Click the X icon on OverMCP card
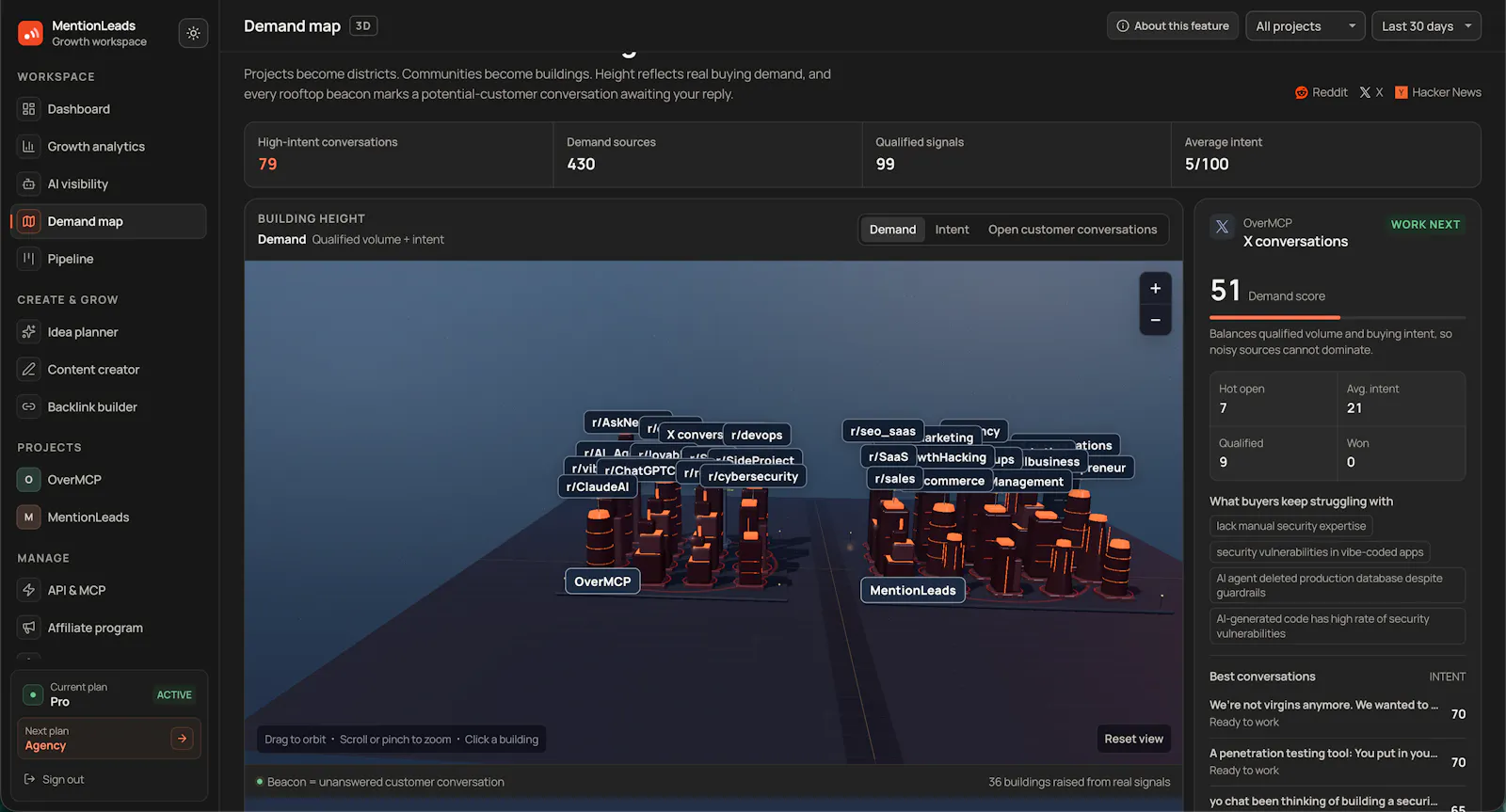Image resolution: width=1506 pixels, height=812 pixels. (x=1222, y=227)
